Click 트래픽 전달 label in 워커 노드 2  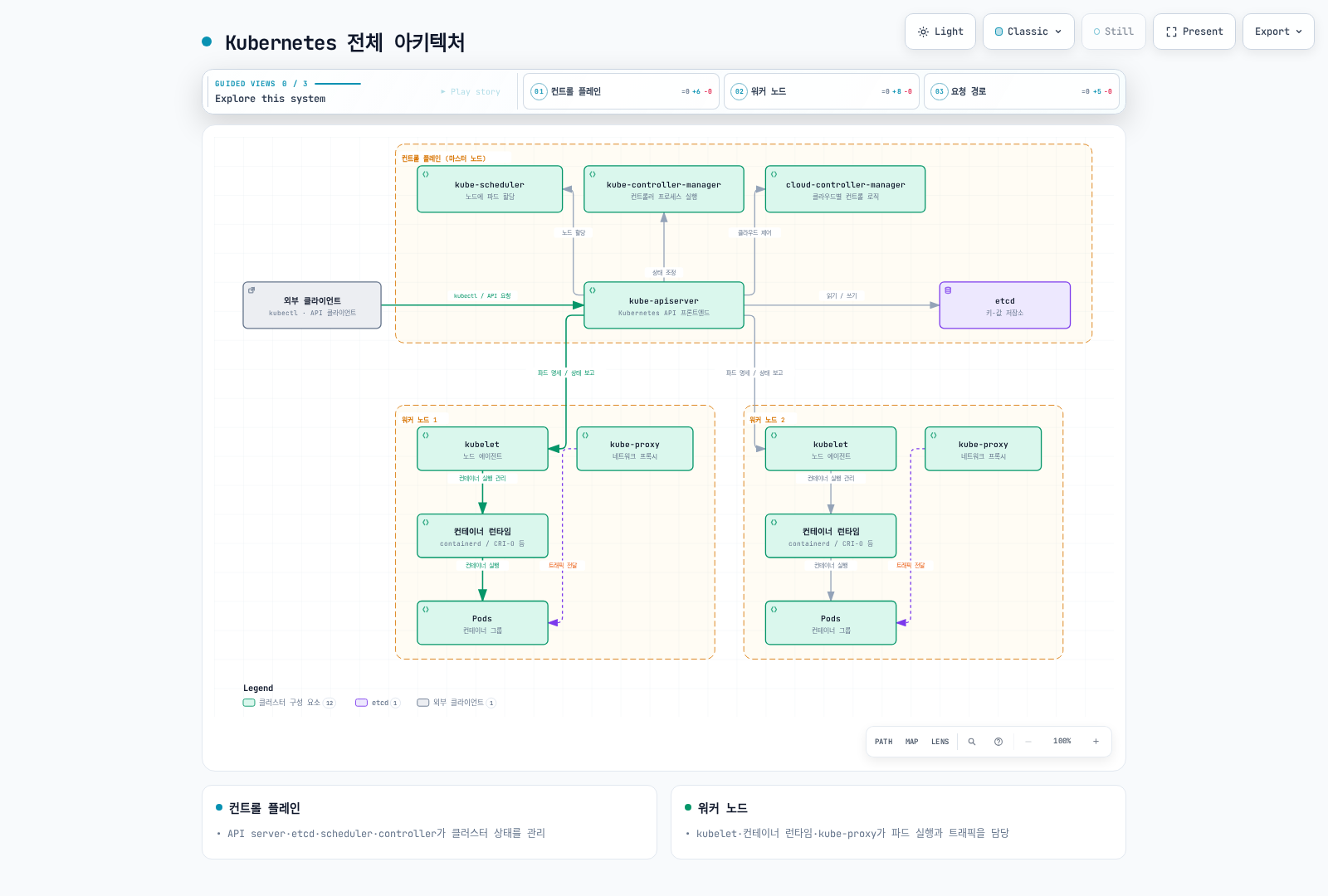coord(911,566)
